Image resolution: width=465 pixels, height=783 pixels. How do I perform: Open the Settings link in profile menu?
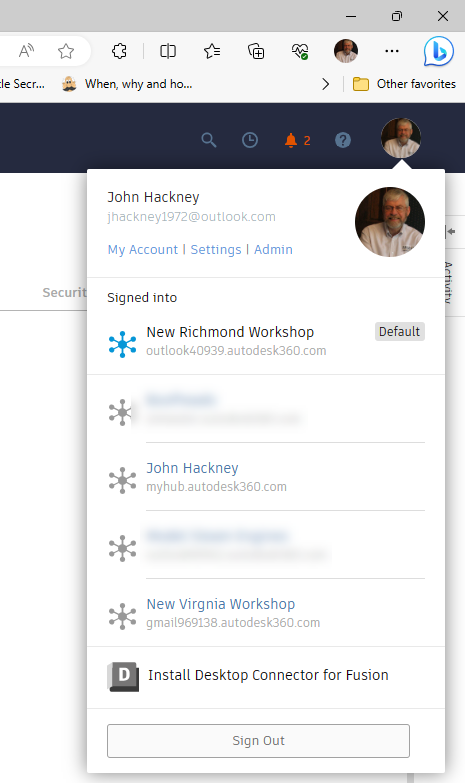coord(216,249)
